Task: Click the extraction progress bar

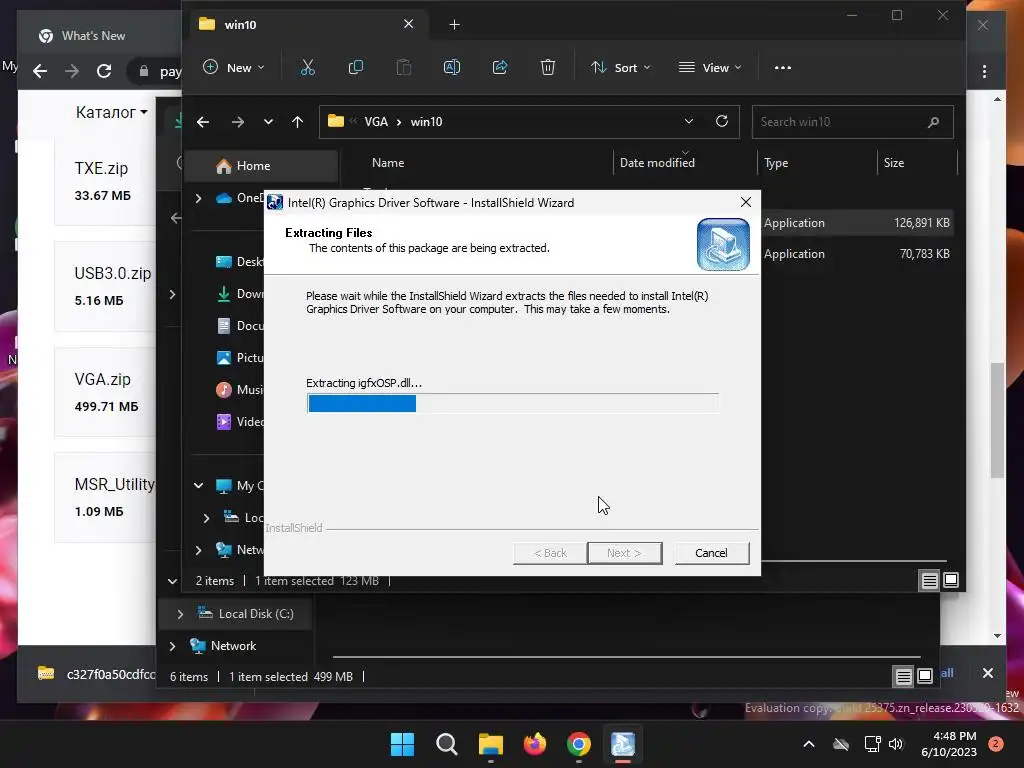Action: (513, 404)
